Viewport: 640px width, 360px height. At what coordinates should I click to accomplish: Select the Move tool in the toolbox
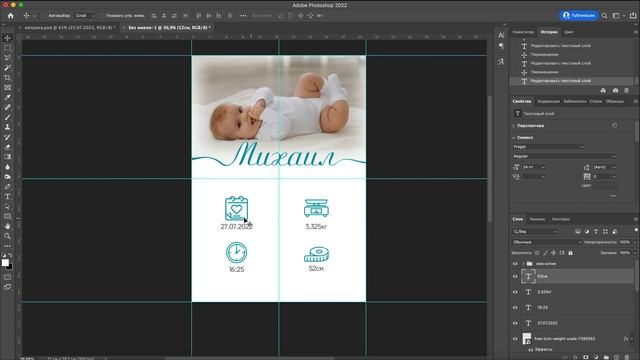pyautogui.click(x=7, y=38)
